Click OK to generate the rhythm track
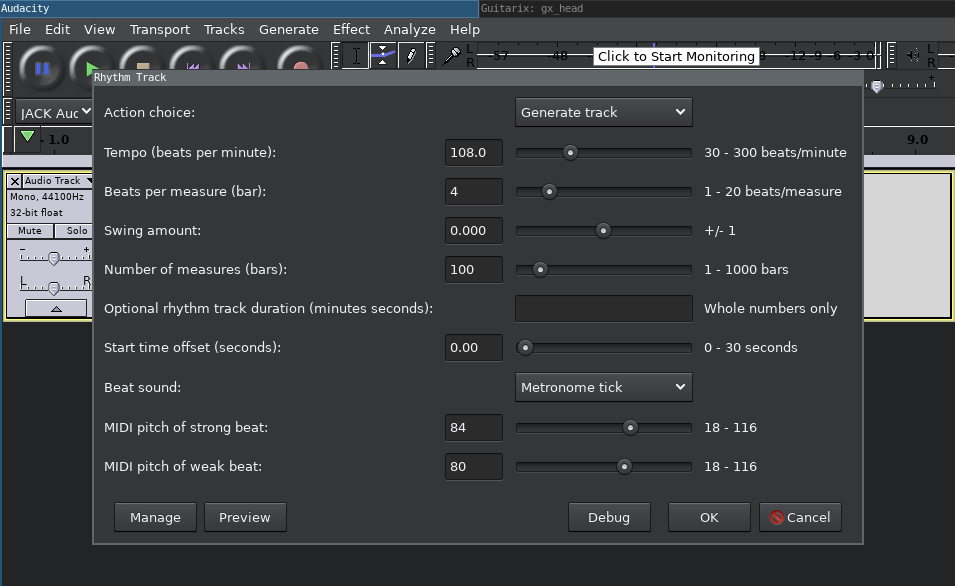The image size is (955, 586). coord(709,517)
